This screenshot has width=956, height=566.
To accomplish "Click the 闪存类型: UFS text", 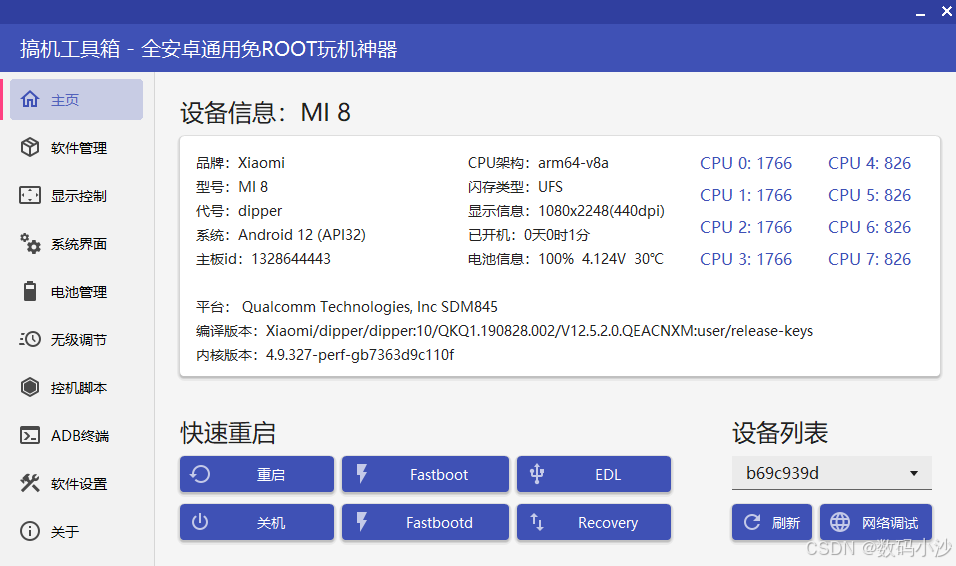I will coord(515,187).
